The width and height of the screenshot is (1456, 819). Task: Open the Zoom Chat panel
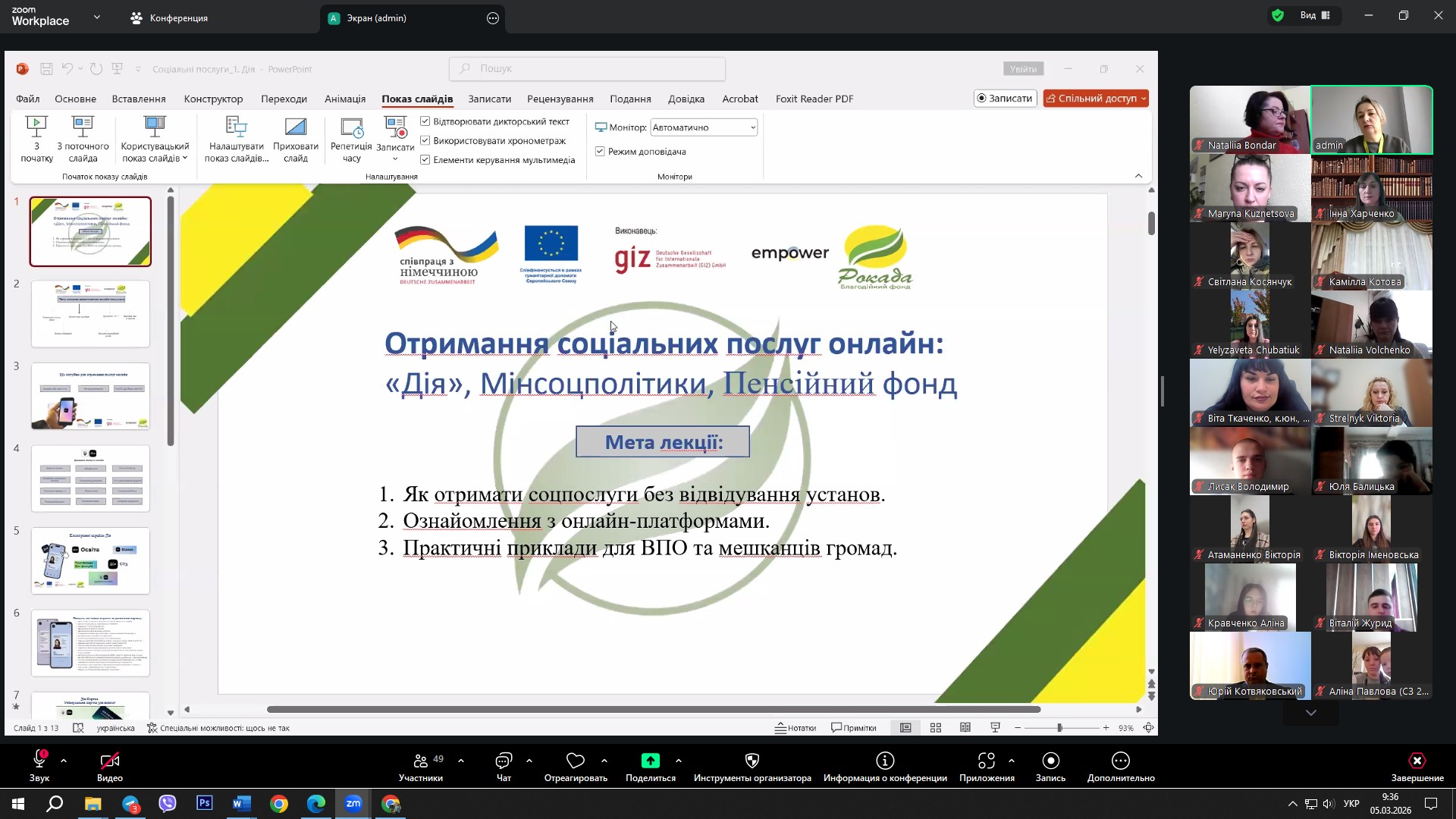[504, 761]
